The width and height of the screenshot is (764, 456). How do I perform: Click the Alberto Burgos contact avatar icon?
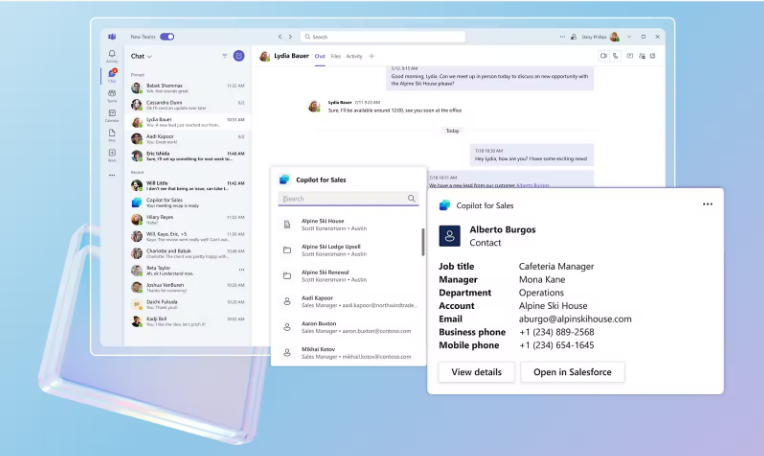(x=449, y=236)
